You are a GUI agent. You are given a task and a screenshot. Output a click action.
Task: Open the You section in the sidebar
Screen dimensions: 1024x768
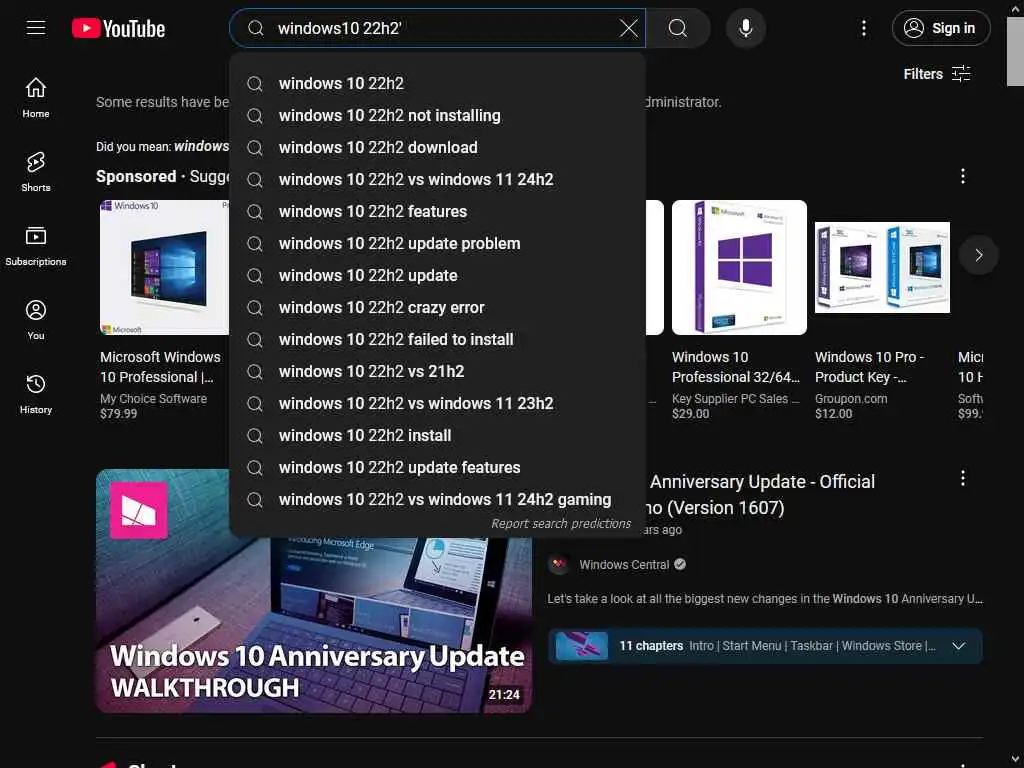pos(36,319)
